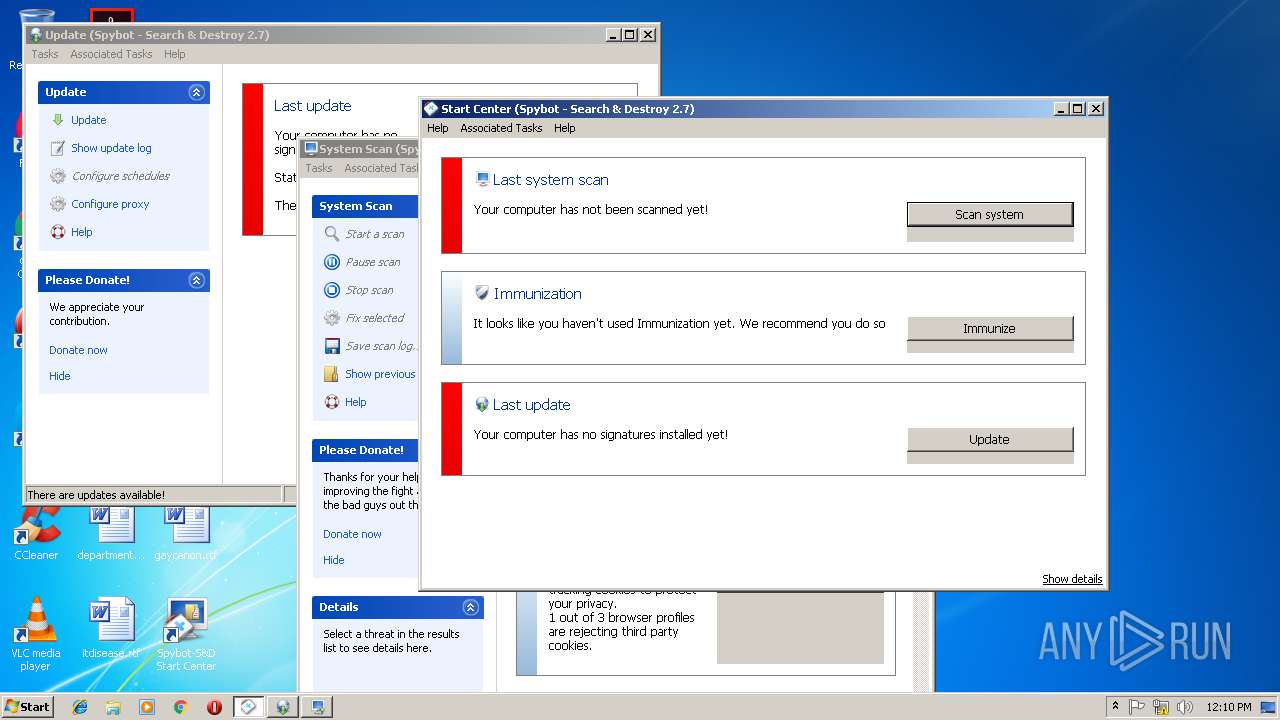This screenshot has width=1280, height=720.
Task: Open Help menu in Start Center window
Action: 437,128
